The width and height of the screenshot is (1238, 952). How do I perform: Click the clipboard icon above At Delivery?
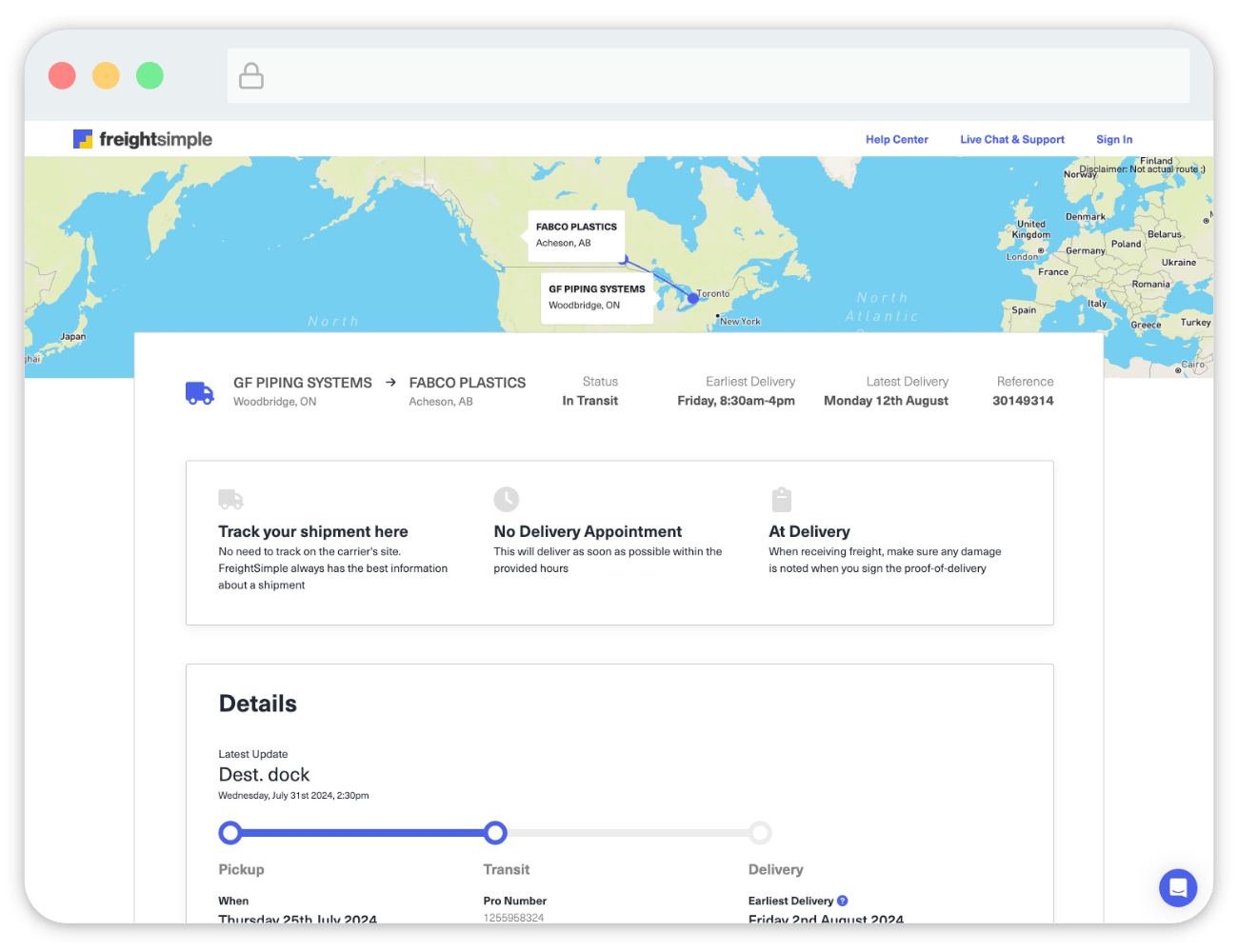(781, 499)
